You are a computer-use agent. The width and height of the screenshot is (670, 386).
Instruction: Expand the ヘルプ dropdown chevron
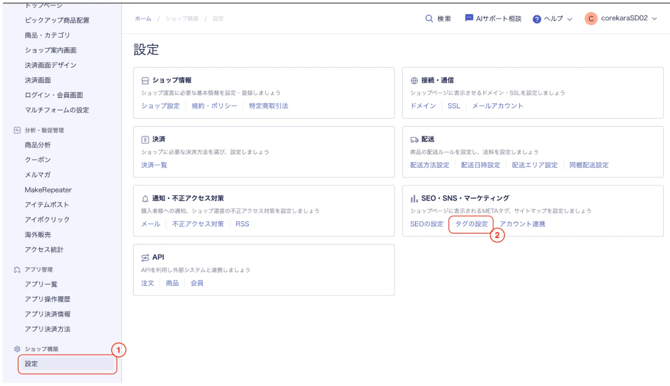coord(569,19)
